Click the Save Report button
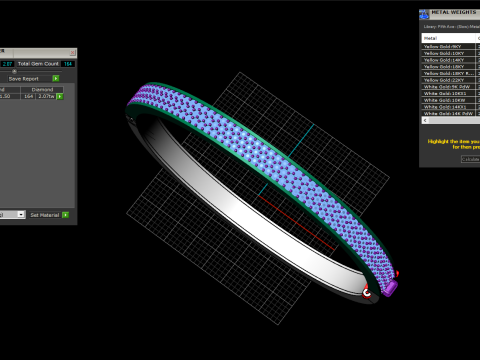The height and width of the screenshot is (360, 480). click(x=30, y=79)
